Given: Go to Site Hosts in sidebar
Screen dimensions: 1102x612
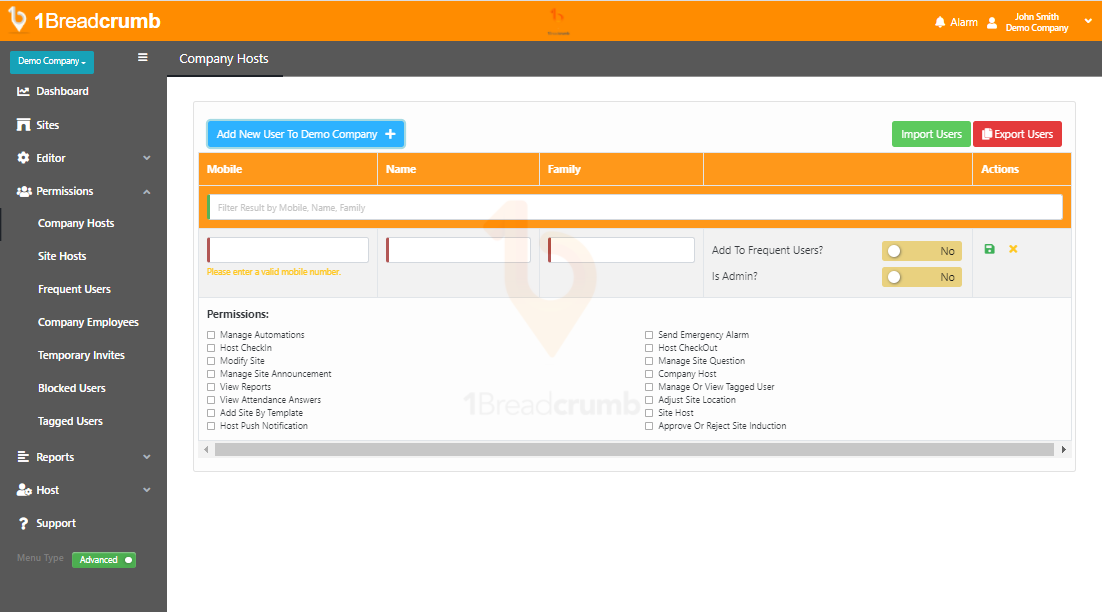Looking at the screenshot, I should pyautogui.click(x=62, y=256).
